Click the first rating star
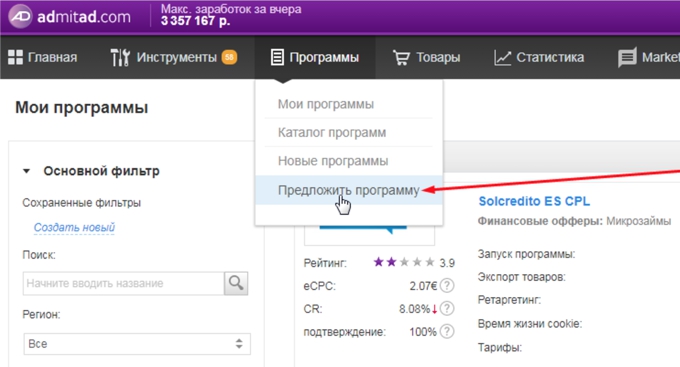 [379, 262]
